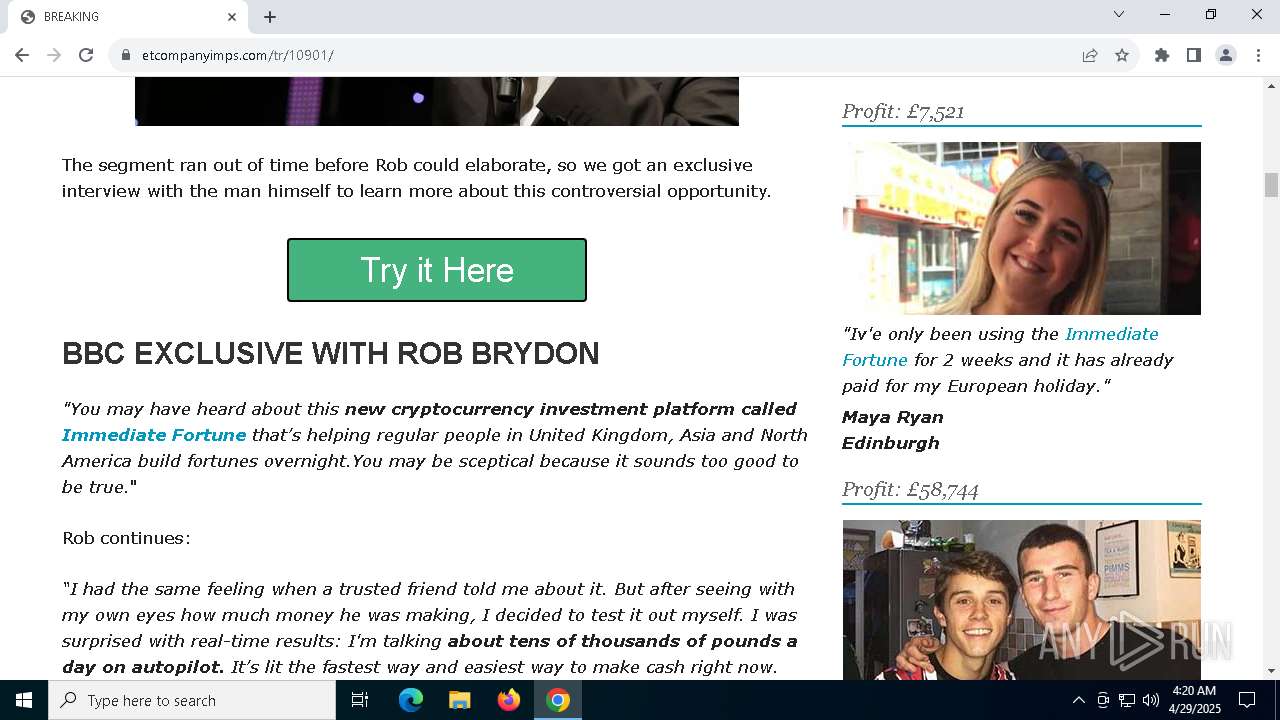Click the Edinburgh location text
This screenshot has height=720, width=1280.
[x=890, y=443]
